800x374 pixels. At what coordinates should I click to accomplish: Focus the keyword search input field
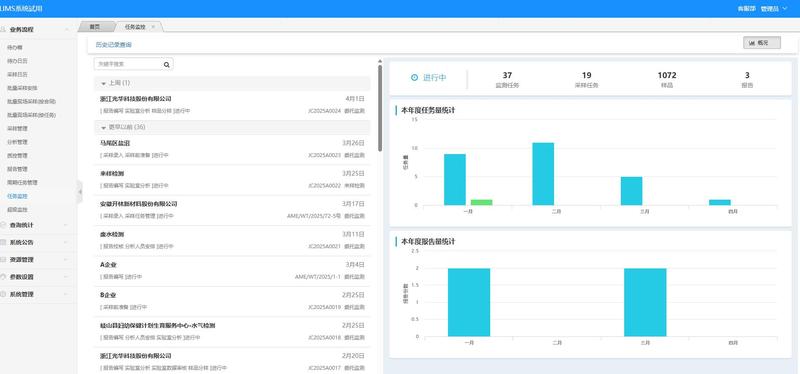point(128,64)
